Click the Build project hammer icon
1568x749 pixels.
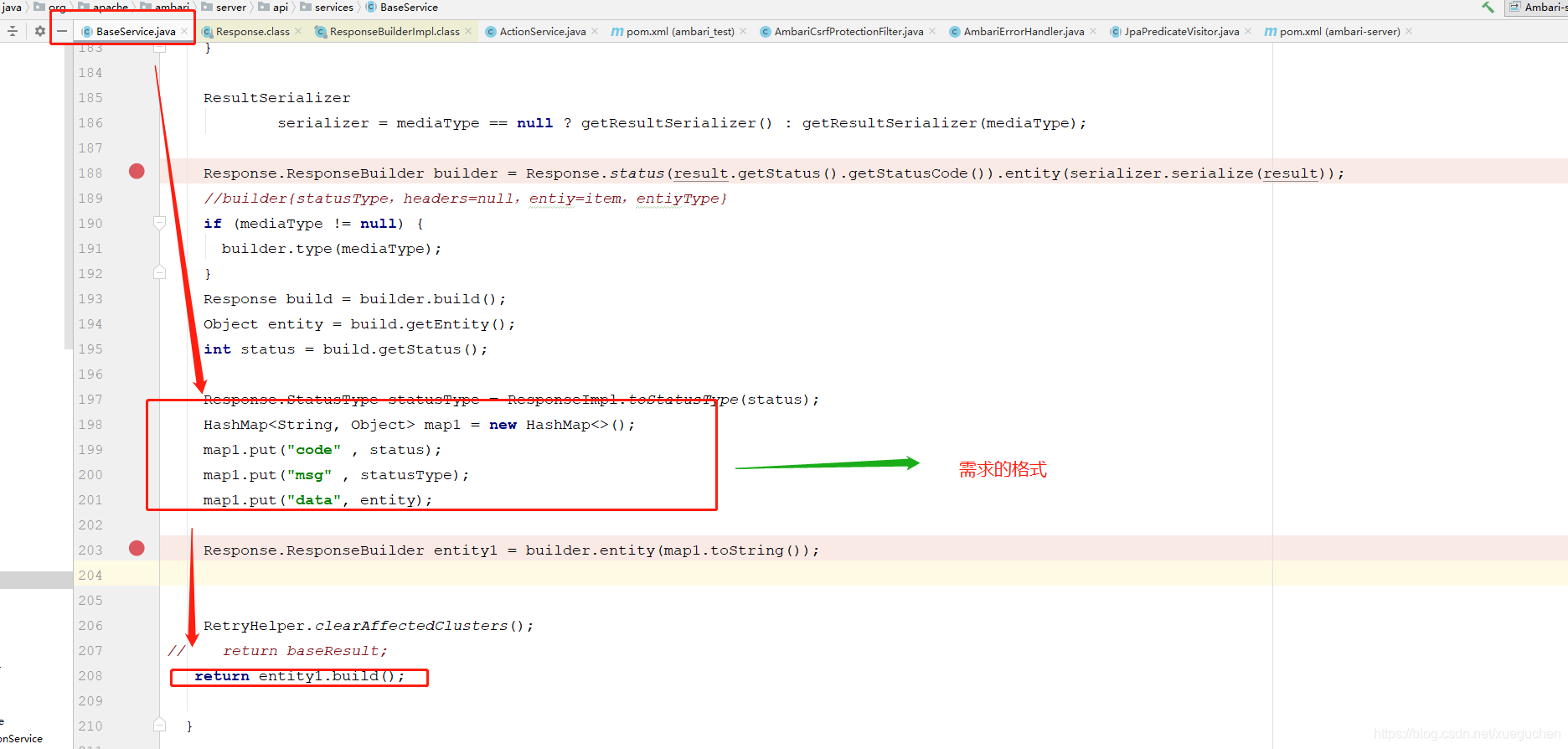1488,8
